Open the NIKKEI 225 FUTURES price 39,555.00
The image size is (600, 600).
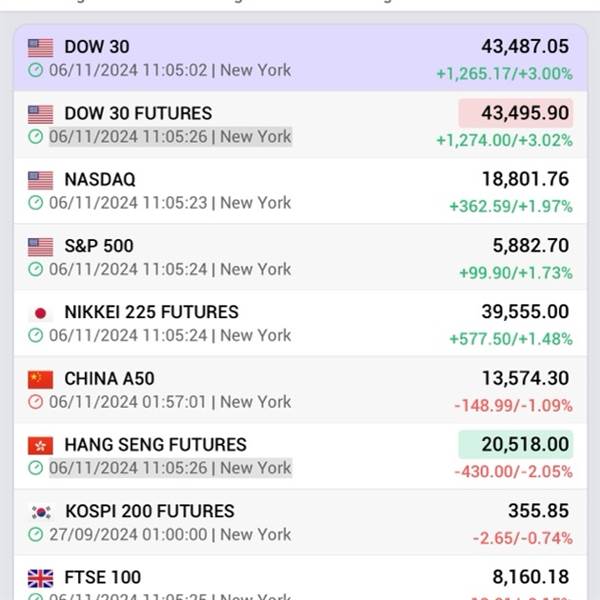(525, 312)
